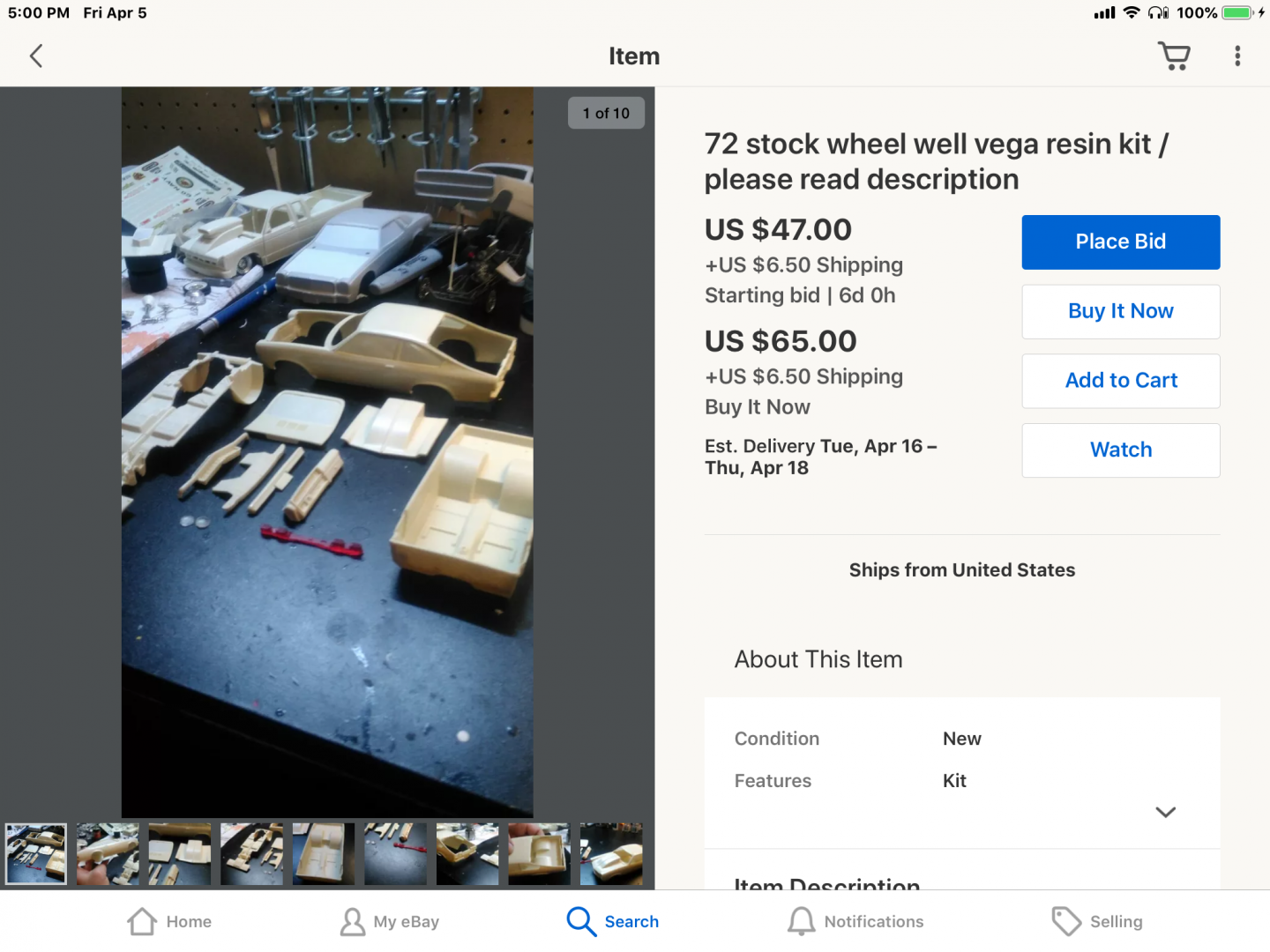Tap the back arrow icon
1270x952 pixels.
click(36, 56)
